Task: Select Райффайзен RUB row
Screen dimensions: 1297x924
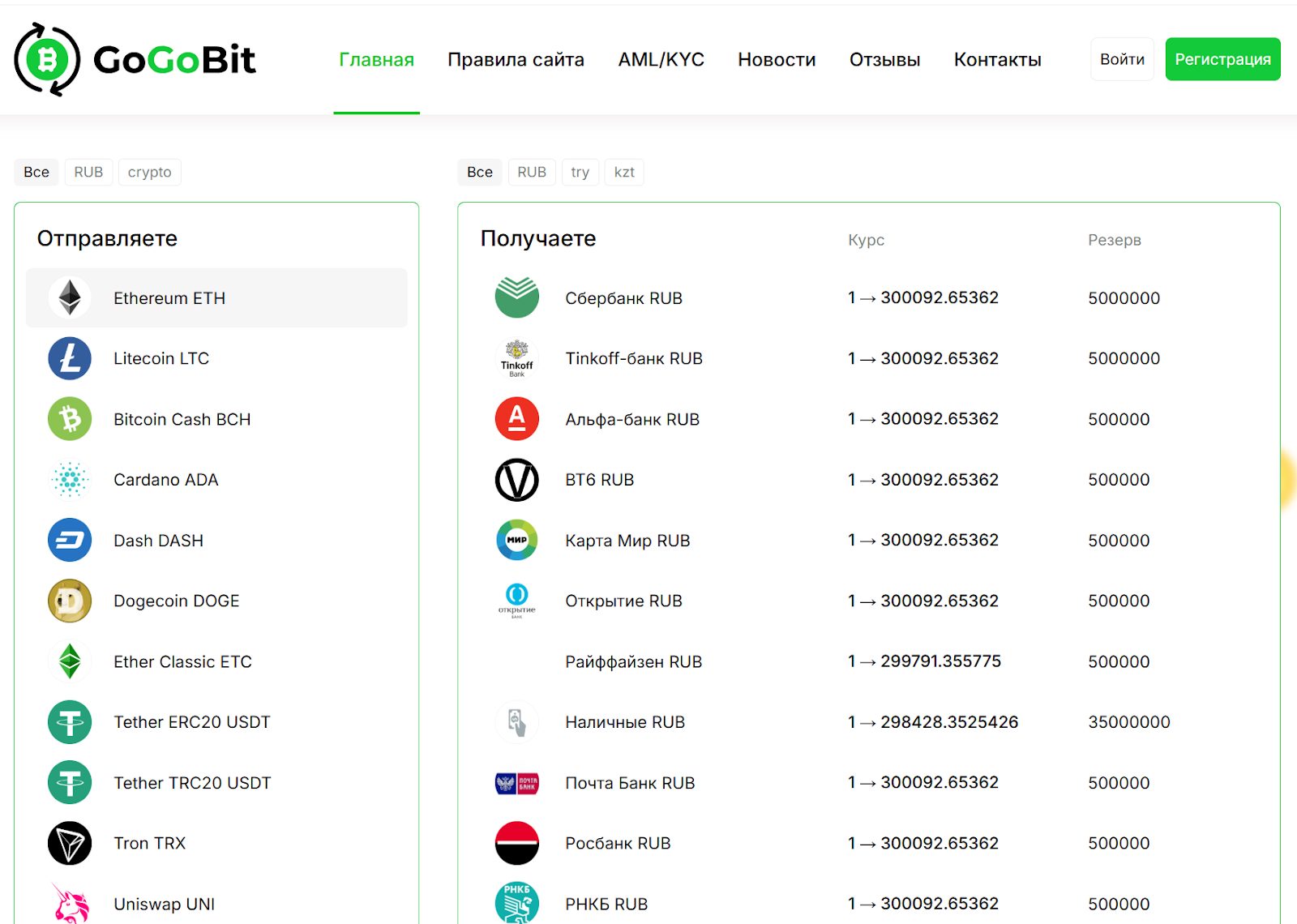Action: coord(869,661)
